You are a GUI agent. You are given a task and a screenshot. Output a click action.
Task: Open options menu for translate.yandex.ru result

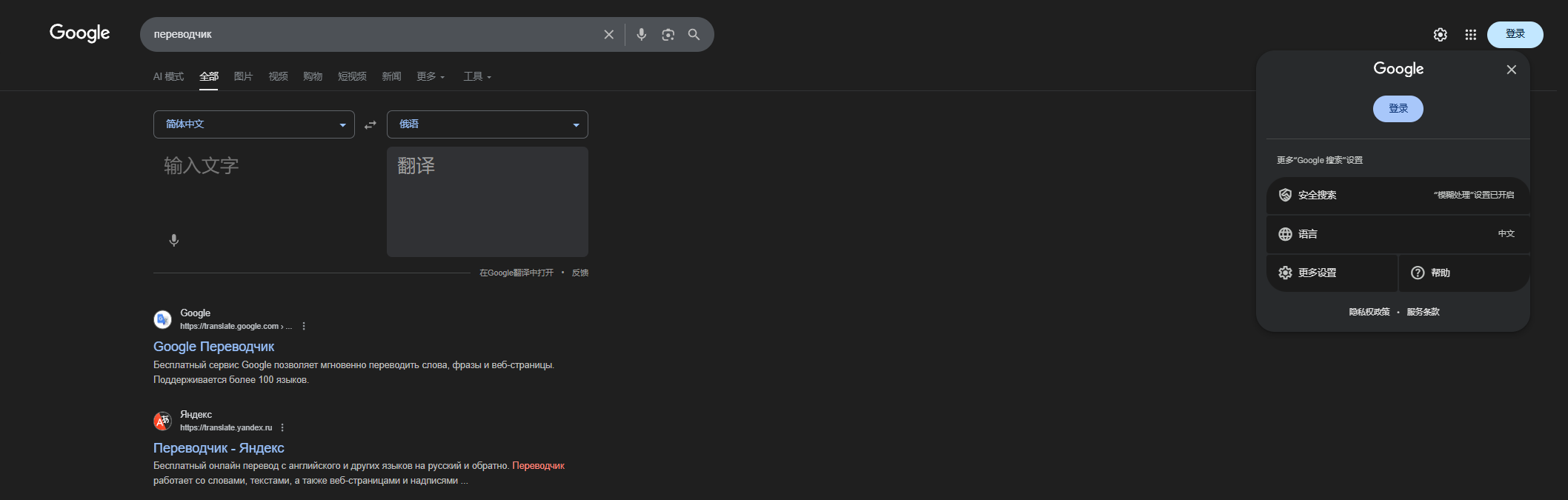282,427
